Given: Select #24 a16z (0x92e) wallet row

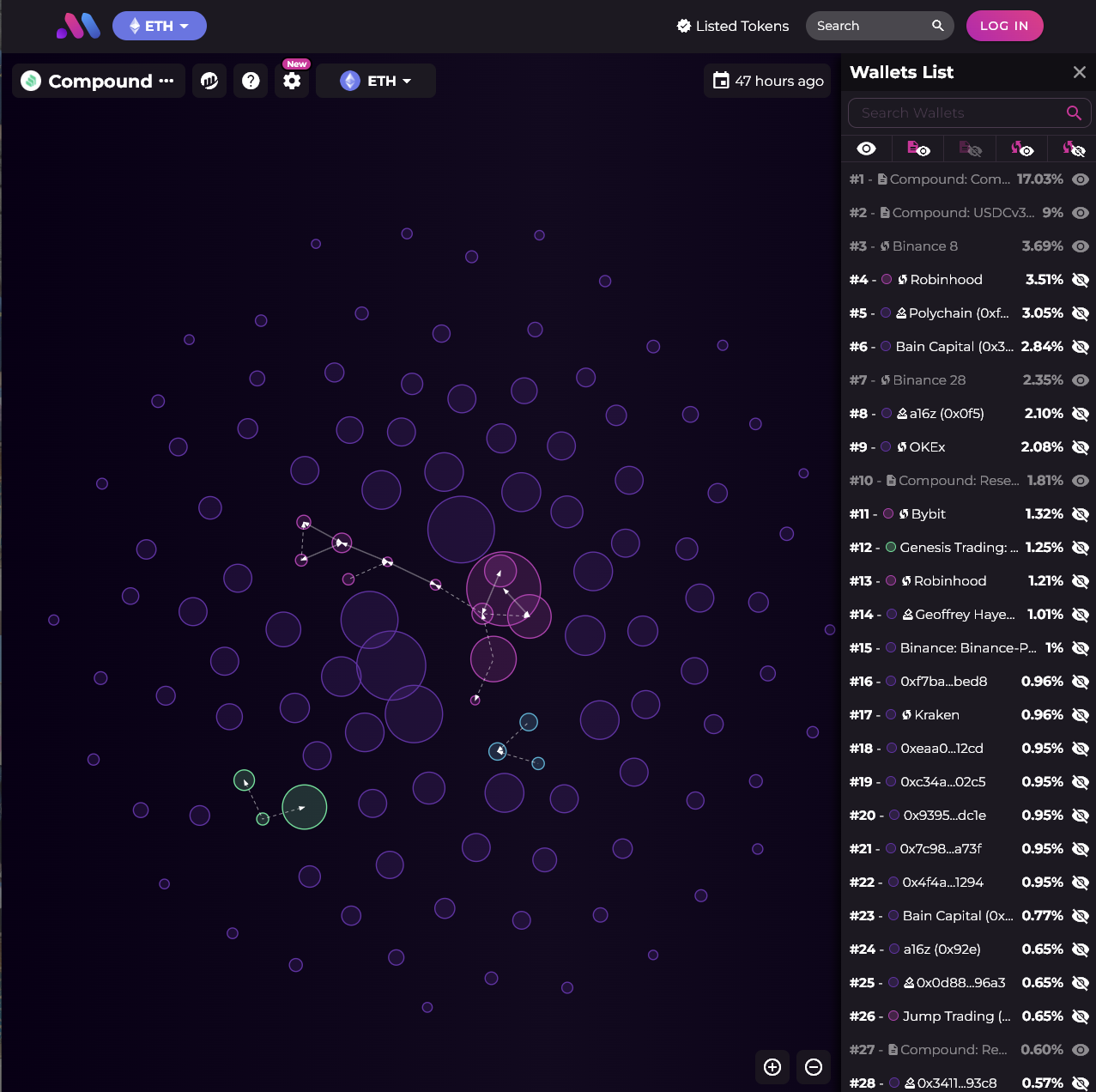Looking at the screenshot, I should pos(969,949).
